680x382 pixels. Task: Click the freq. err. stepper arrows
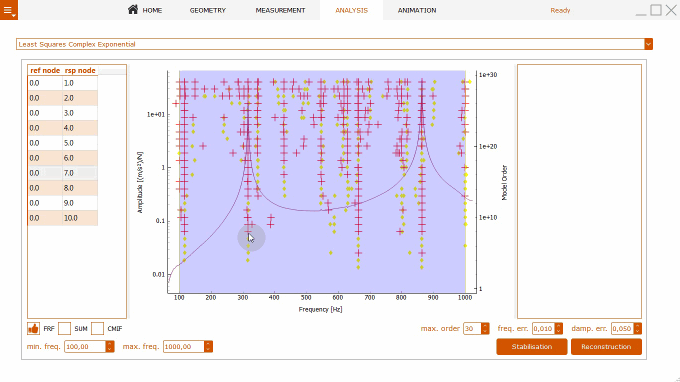click(559, 329)
